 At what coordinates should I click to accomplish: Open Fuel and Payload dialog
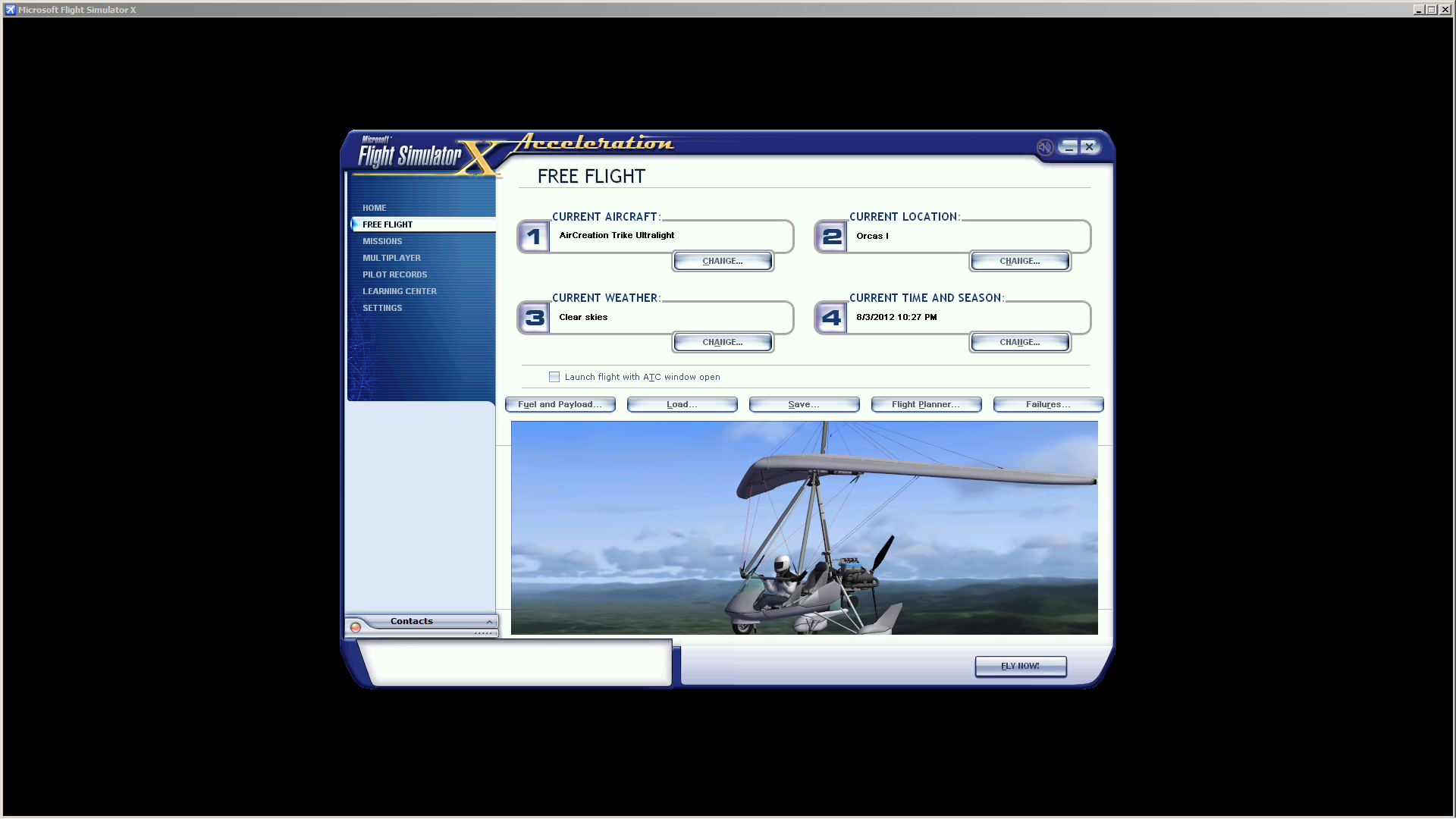click(560, 404)
